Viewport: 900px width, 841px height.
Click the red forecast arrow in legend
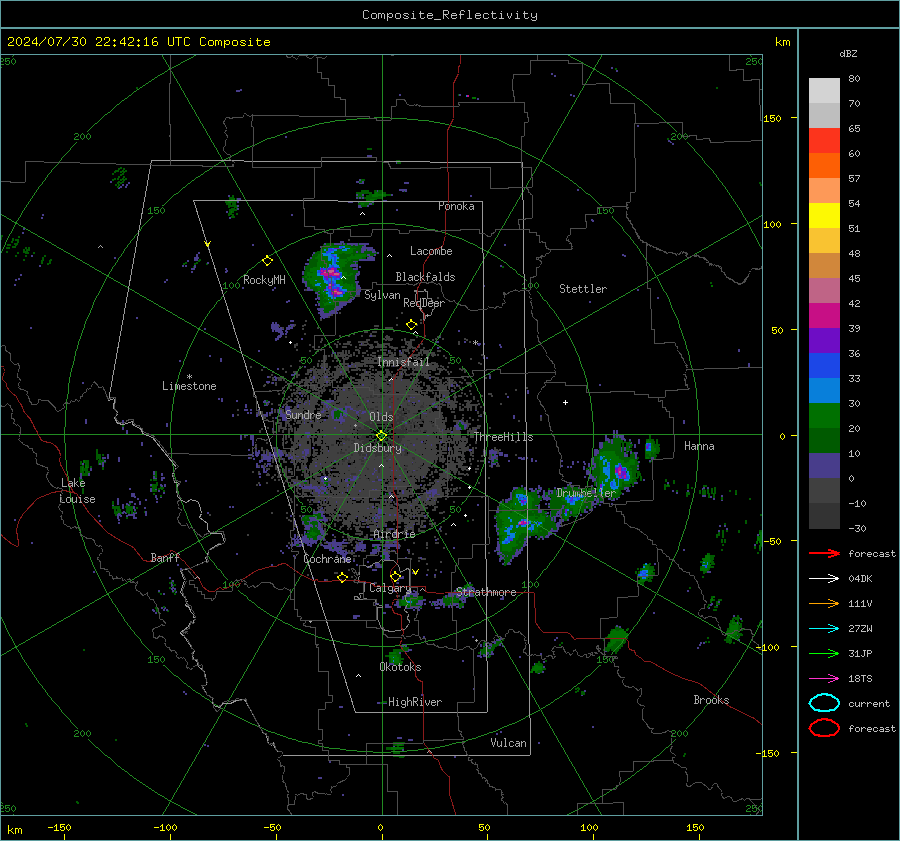pos(824,553)
